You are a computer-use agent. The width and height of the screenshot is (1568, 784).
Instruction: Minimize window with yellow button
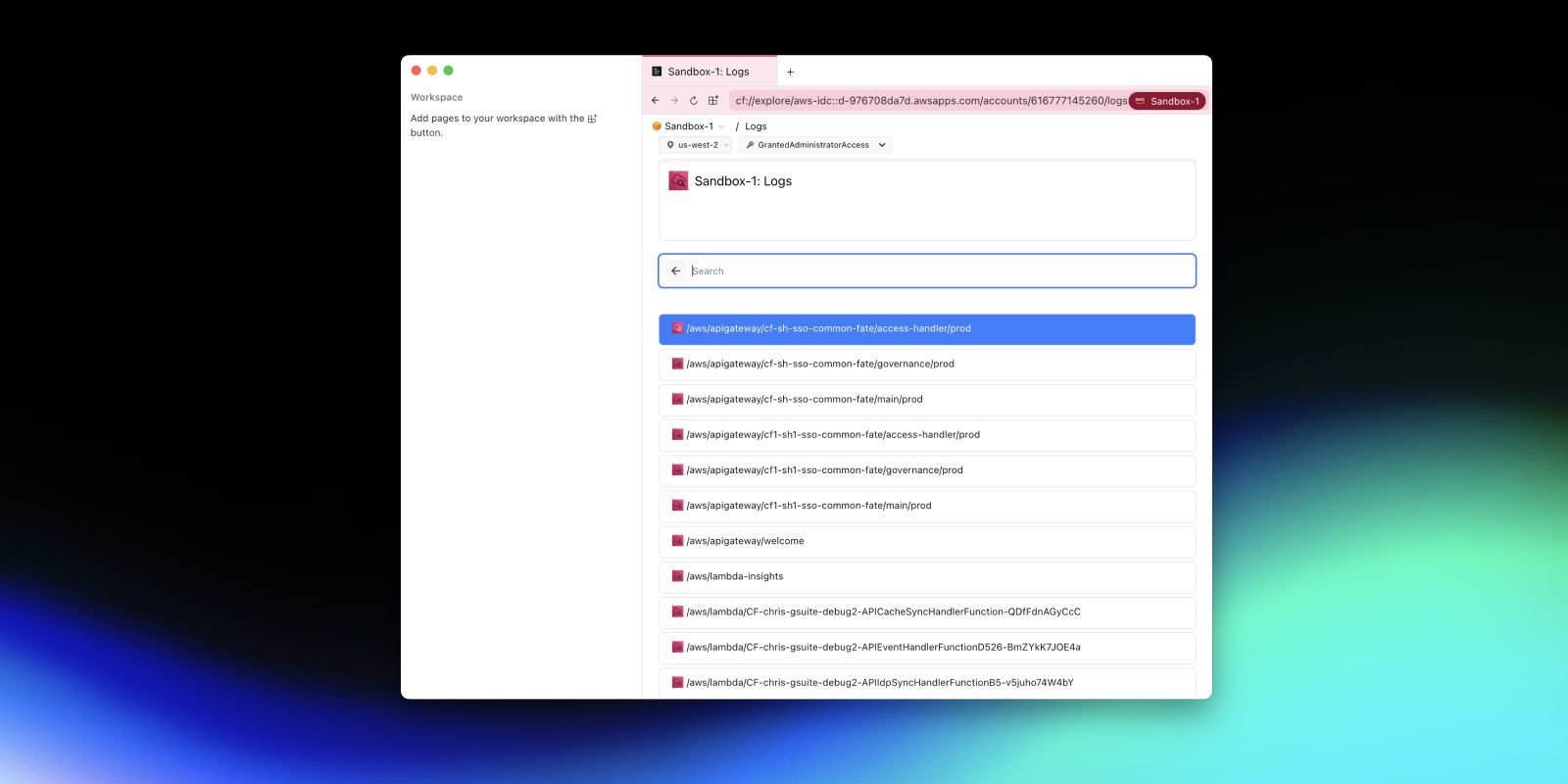click(432, 71)
